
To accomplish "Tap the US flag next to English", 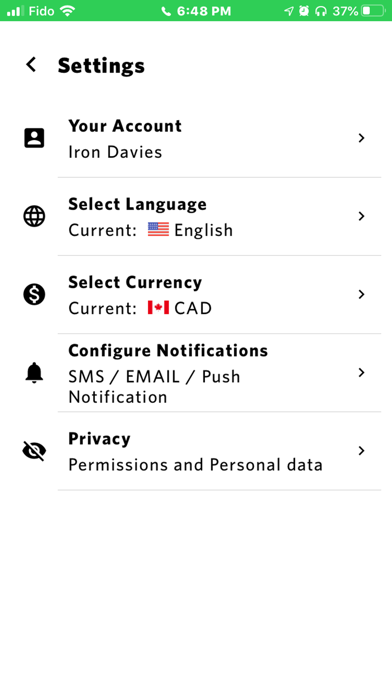I will [158, 230].
